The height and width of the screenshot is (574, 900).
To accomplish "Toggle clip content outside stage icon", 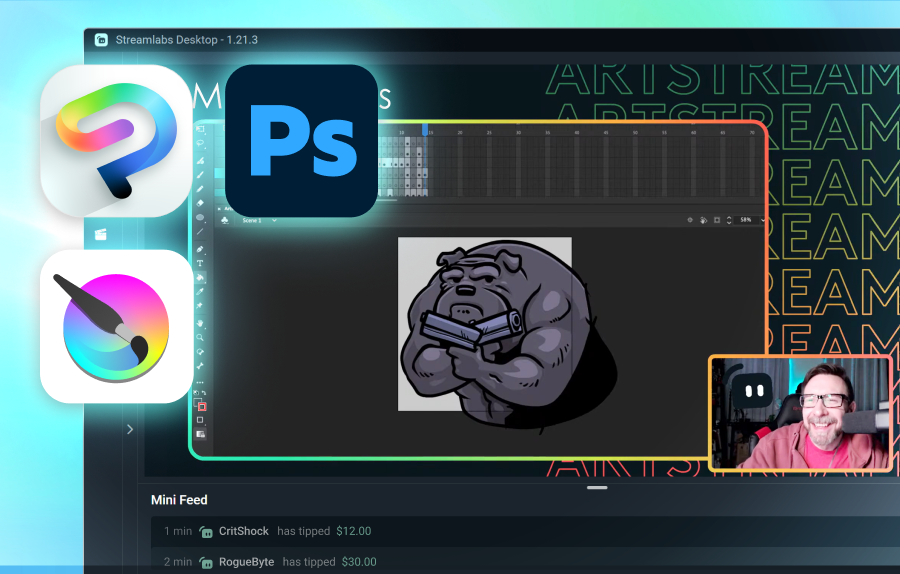I will click(x=717, y=220).
